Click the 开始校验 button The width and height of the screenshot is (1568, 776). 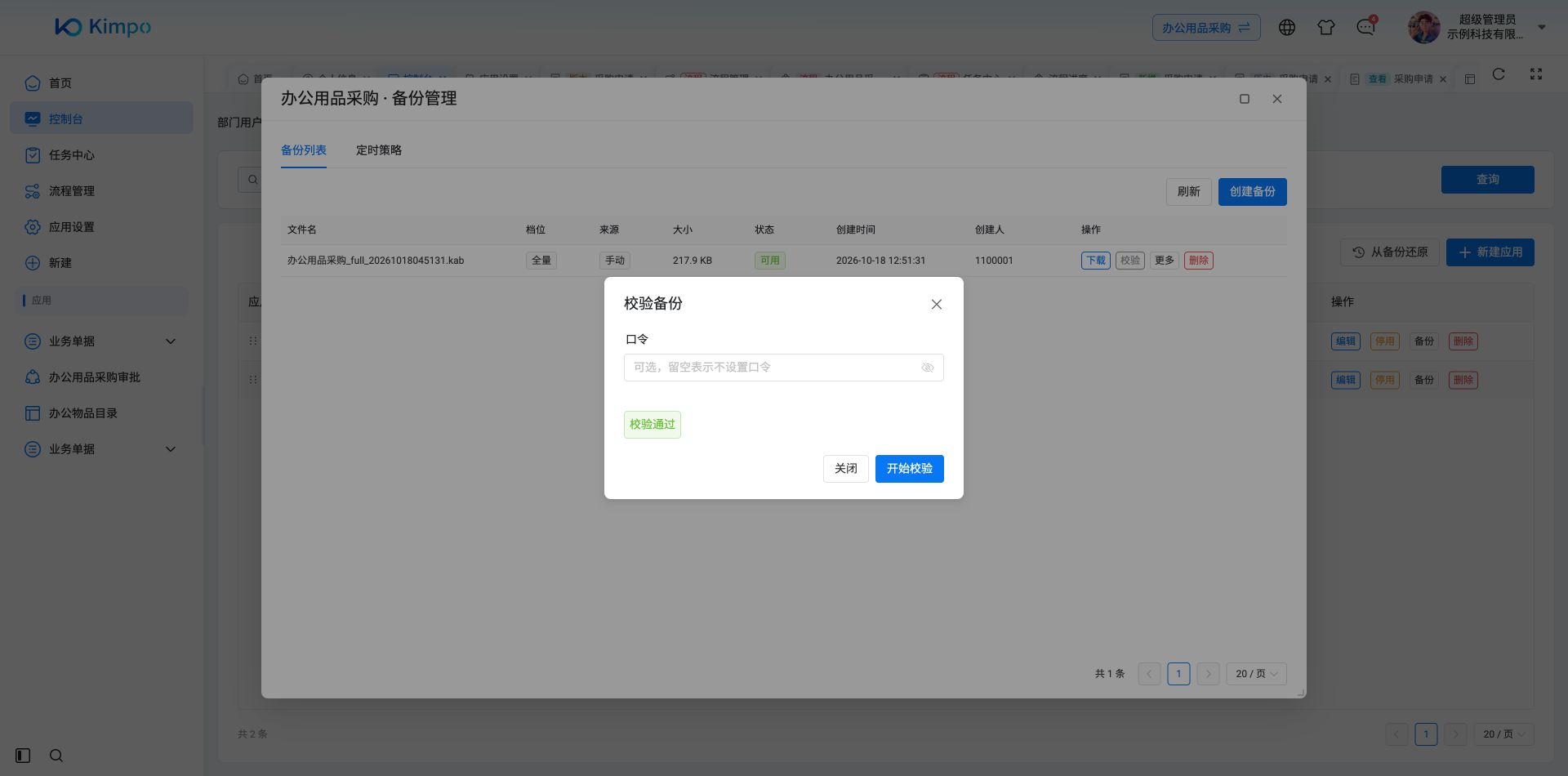(910, 469)
